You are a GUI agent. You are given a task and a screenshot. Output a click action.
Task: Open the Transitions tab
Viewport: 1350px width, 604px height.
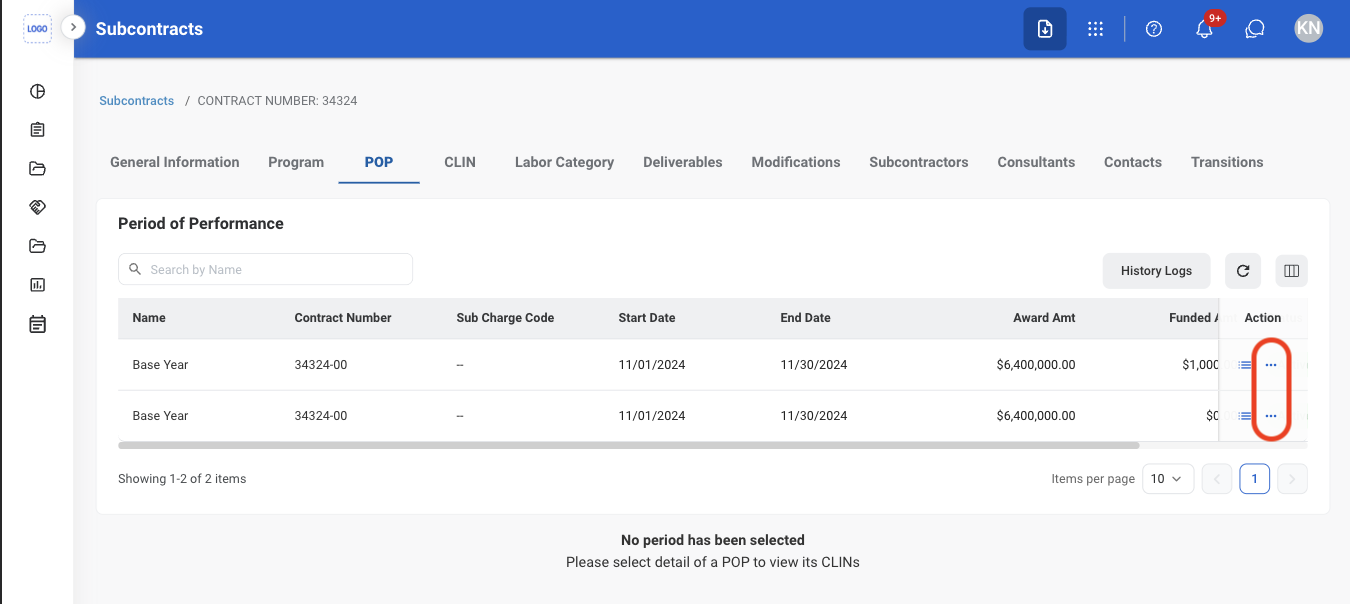[x=1227, y=162]
